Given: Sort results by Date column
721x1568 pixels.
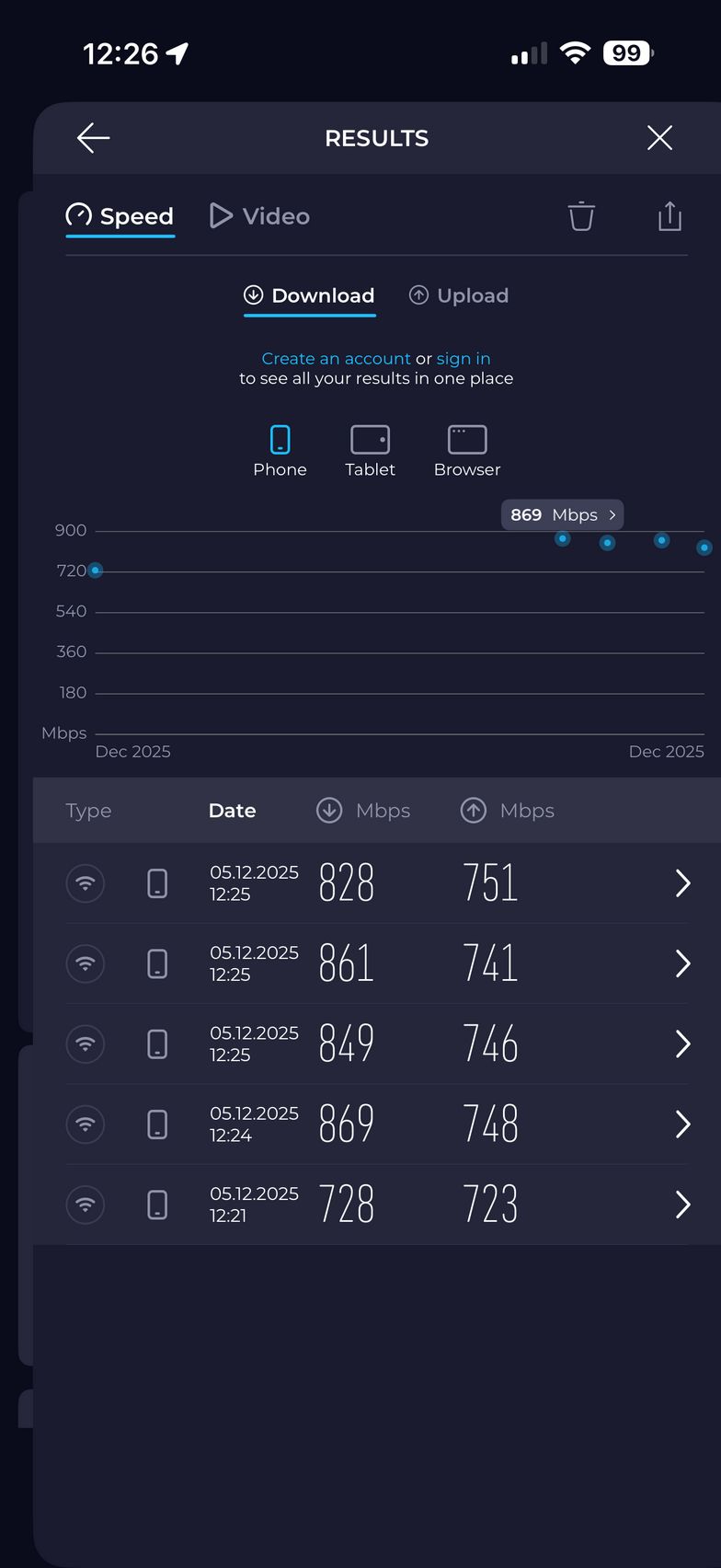Looking at the screenshot, I should tap(232, 811).
